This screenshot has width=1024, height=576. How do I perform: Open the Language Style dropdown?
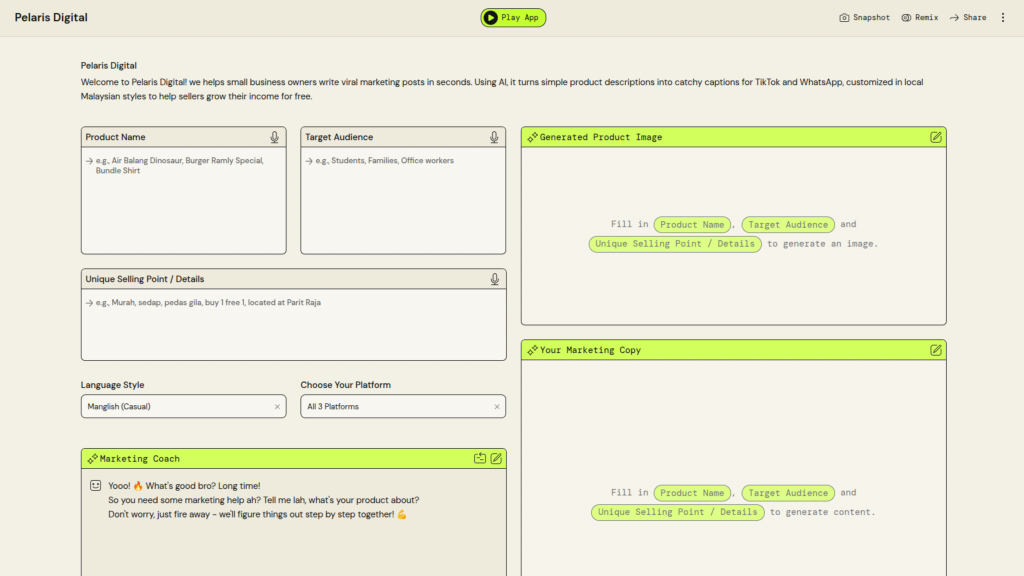pos(175,407)
